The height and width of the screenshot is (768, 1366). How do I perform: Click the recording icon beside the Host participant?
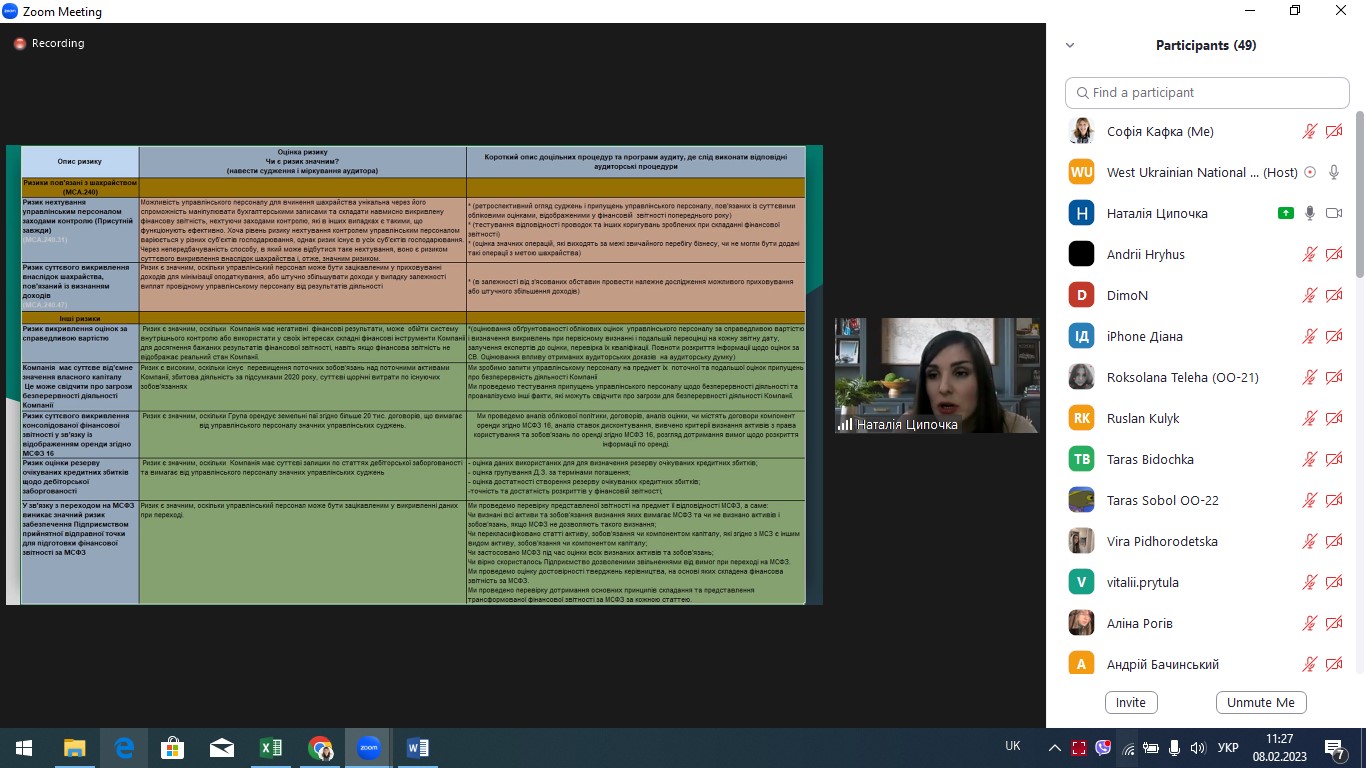coord(1310,173)
